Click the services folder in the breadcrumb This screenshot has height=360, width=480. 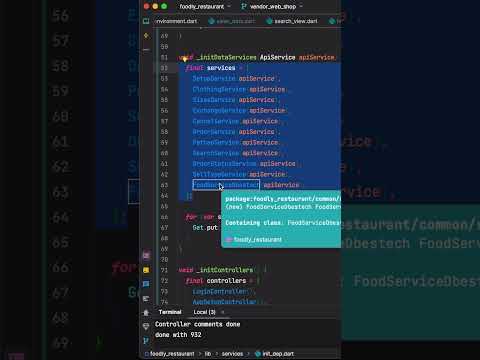[x=232, y=354]
